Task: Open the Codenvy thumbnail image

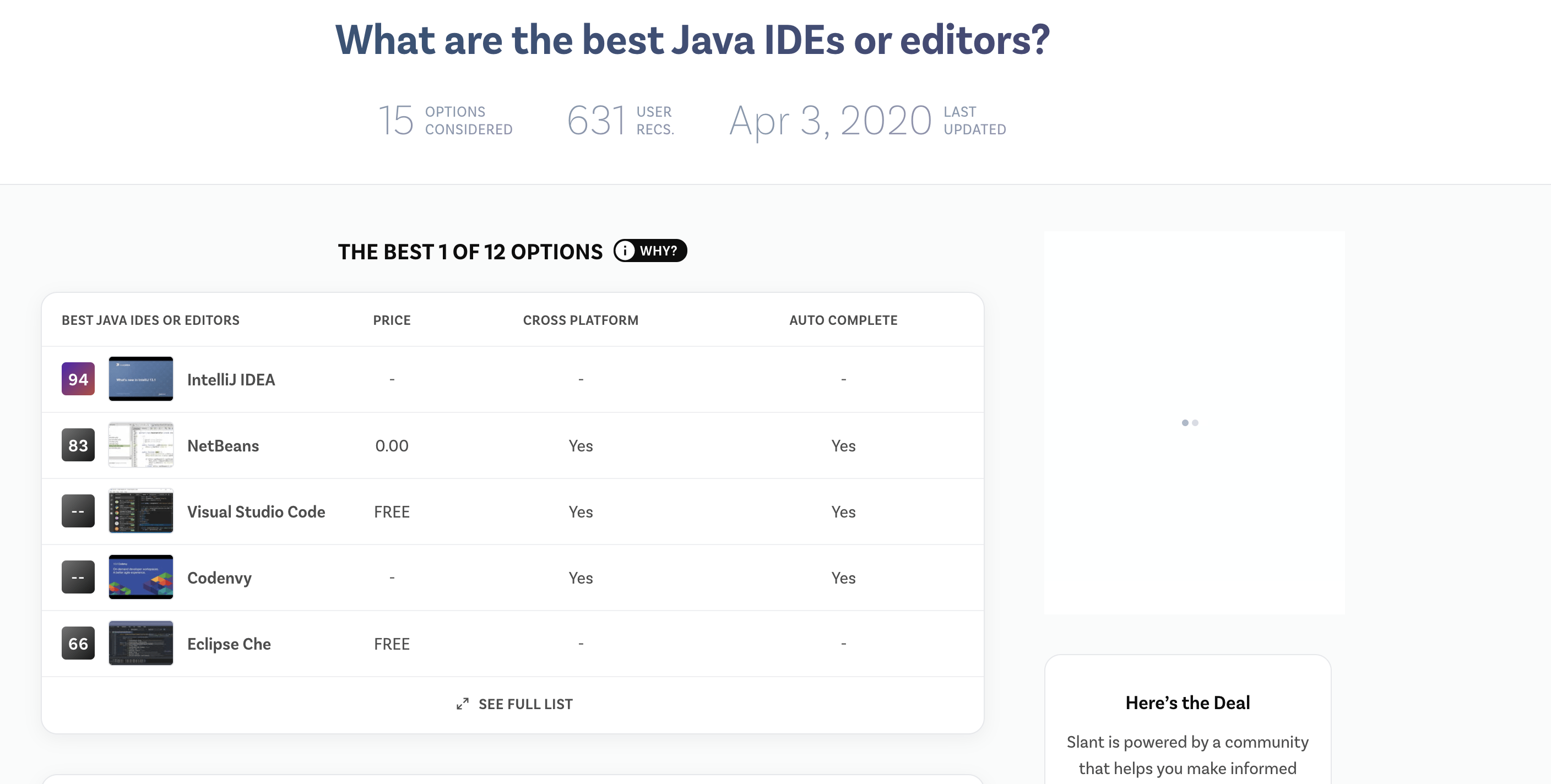Action: tap(141, 578)
